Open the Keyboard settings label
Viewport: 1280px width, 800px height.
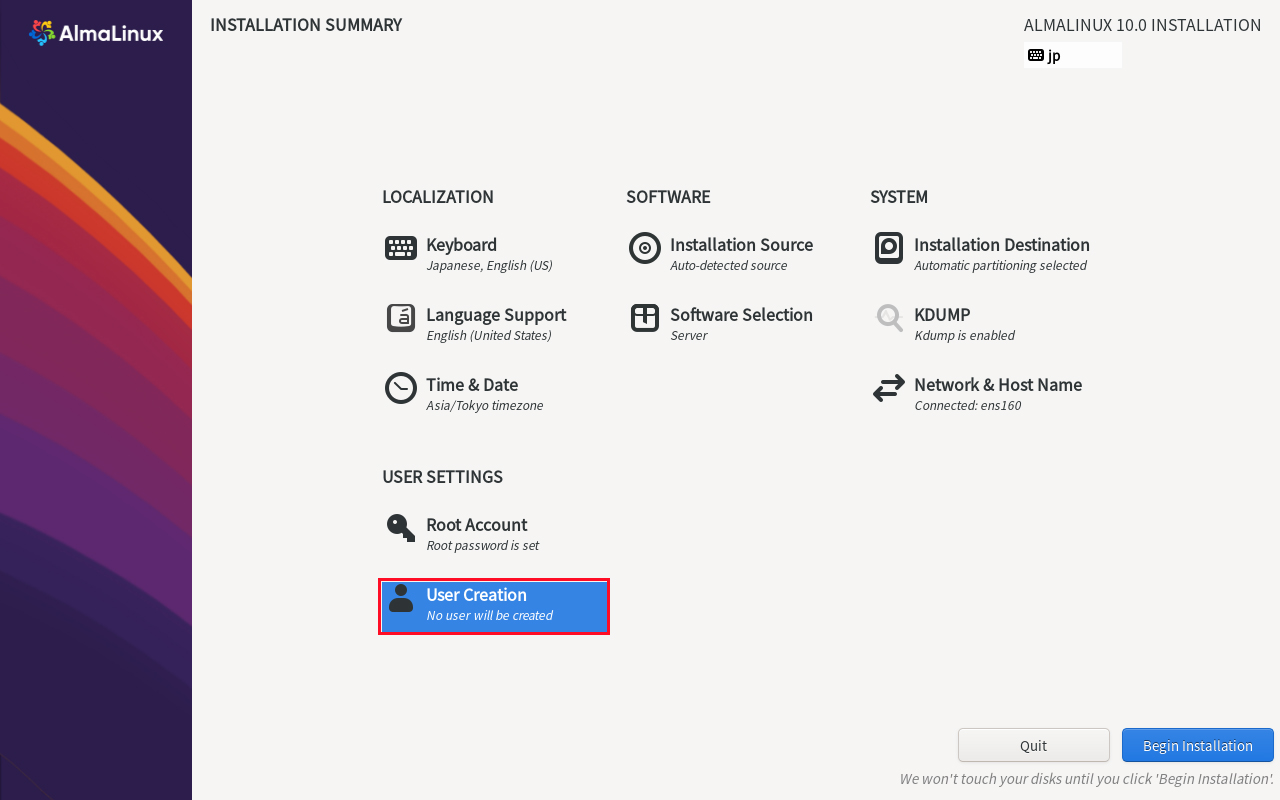(x=461, y=245)
